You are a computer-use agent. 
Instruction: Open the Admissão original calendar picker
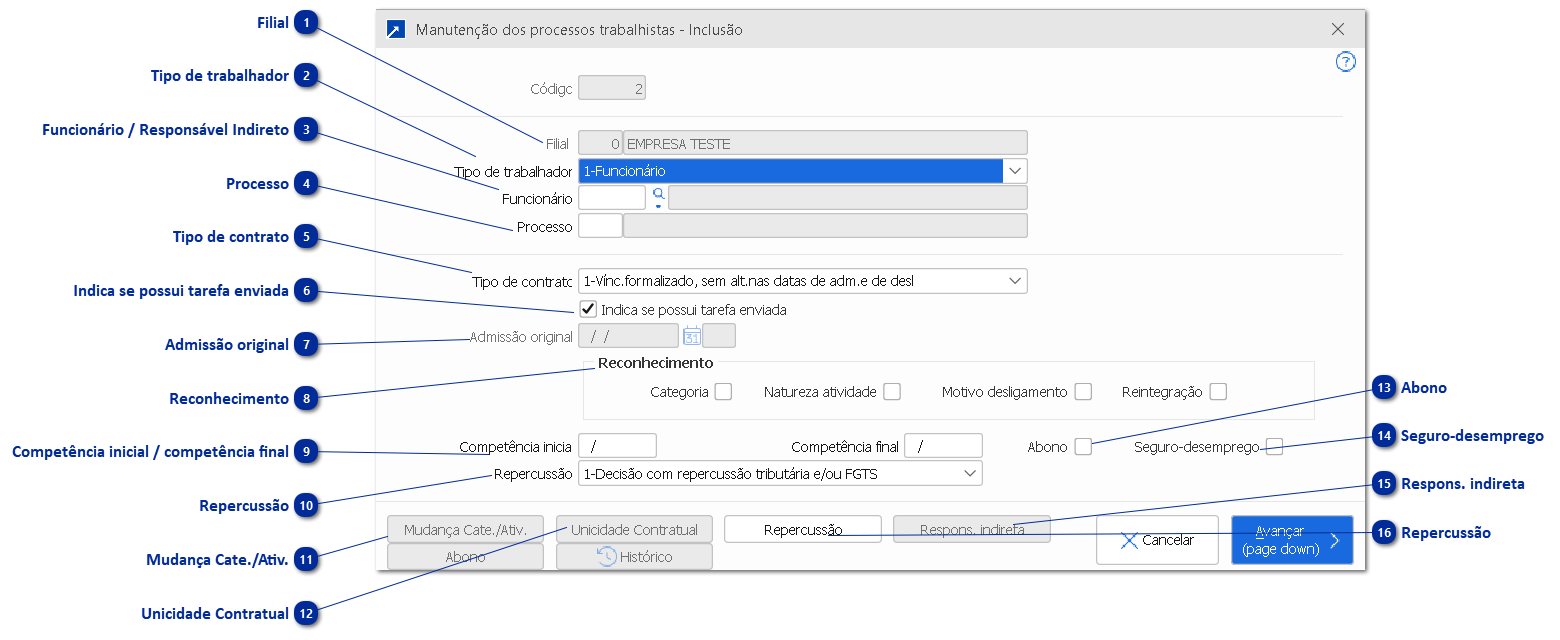[691, 336]
